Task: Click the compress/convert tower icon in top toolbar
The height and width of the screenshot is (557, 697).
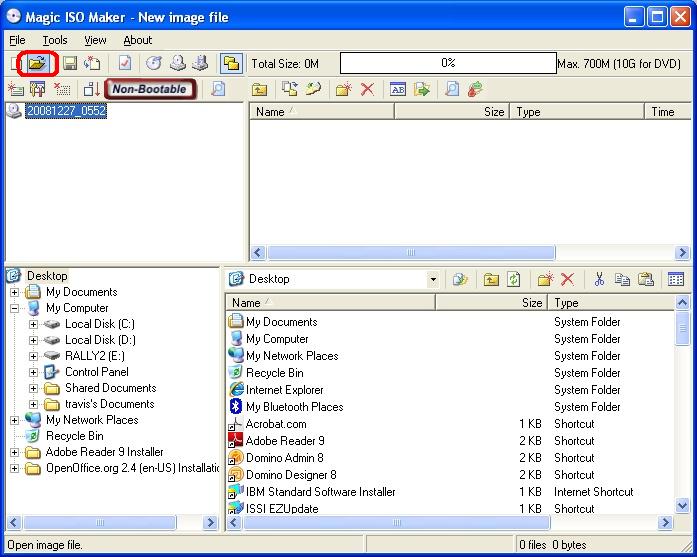Action: tap(200, 64)
